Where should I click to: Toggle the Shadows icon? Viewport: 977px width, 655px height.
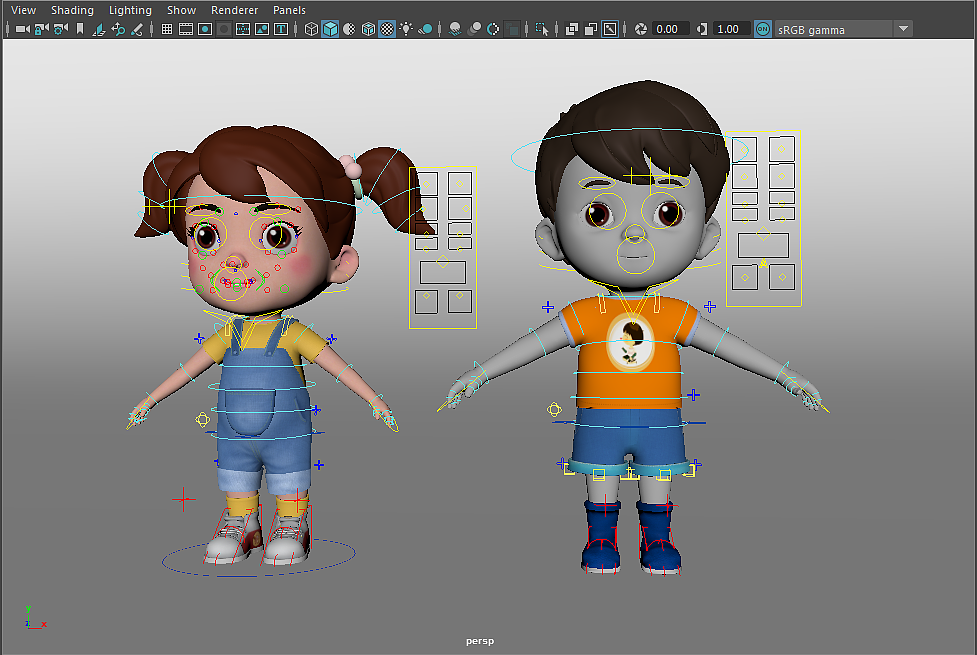click(x=426, y=29)
